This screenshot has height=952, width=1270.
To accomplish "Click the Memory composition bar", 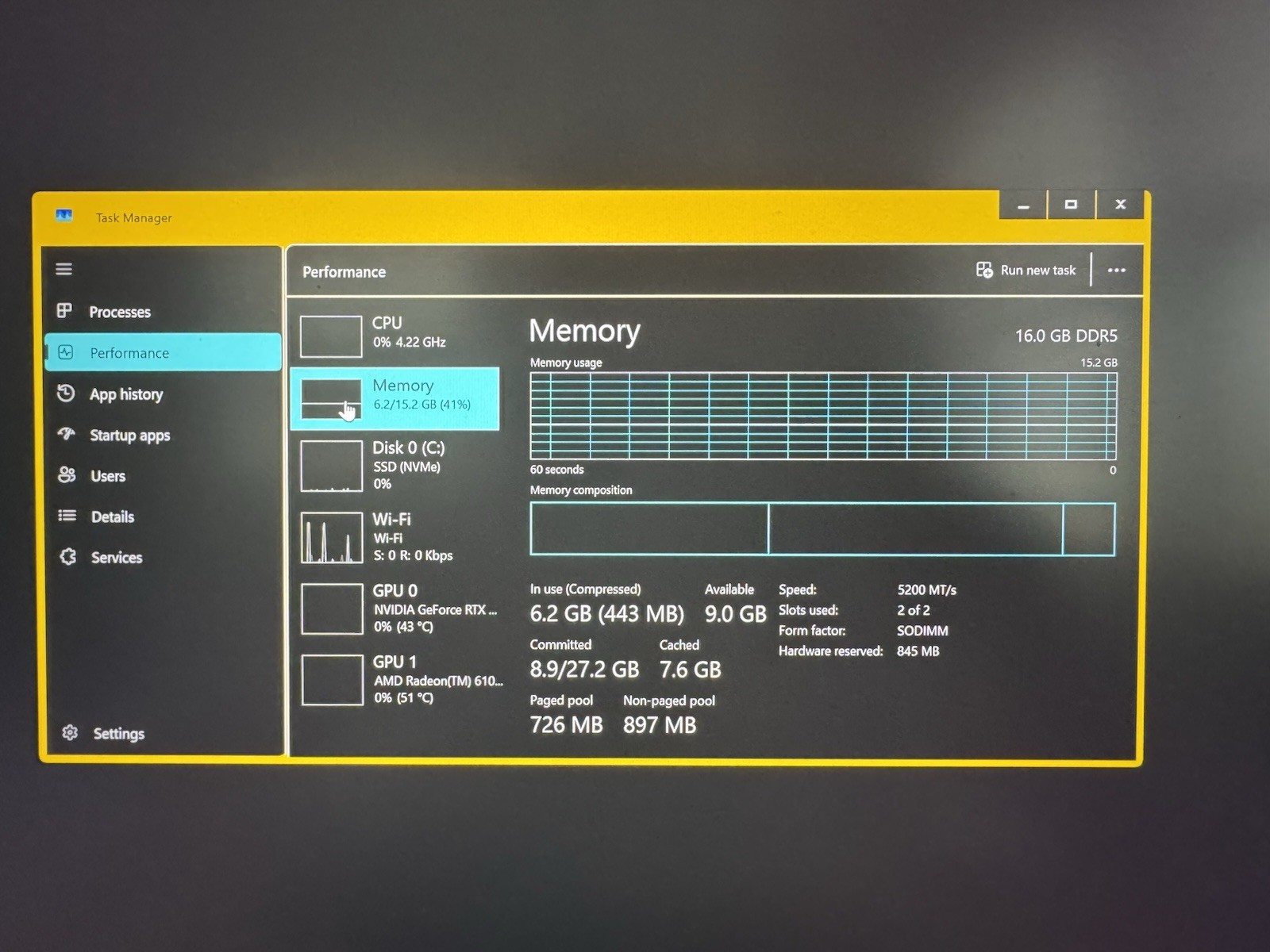I will (822, 528).
